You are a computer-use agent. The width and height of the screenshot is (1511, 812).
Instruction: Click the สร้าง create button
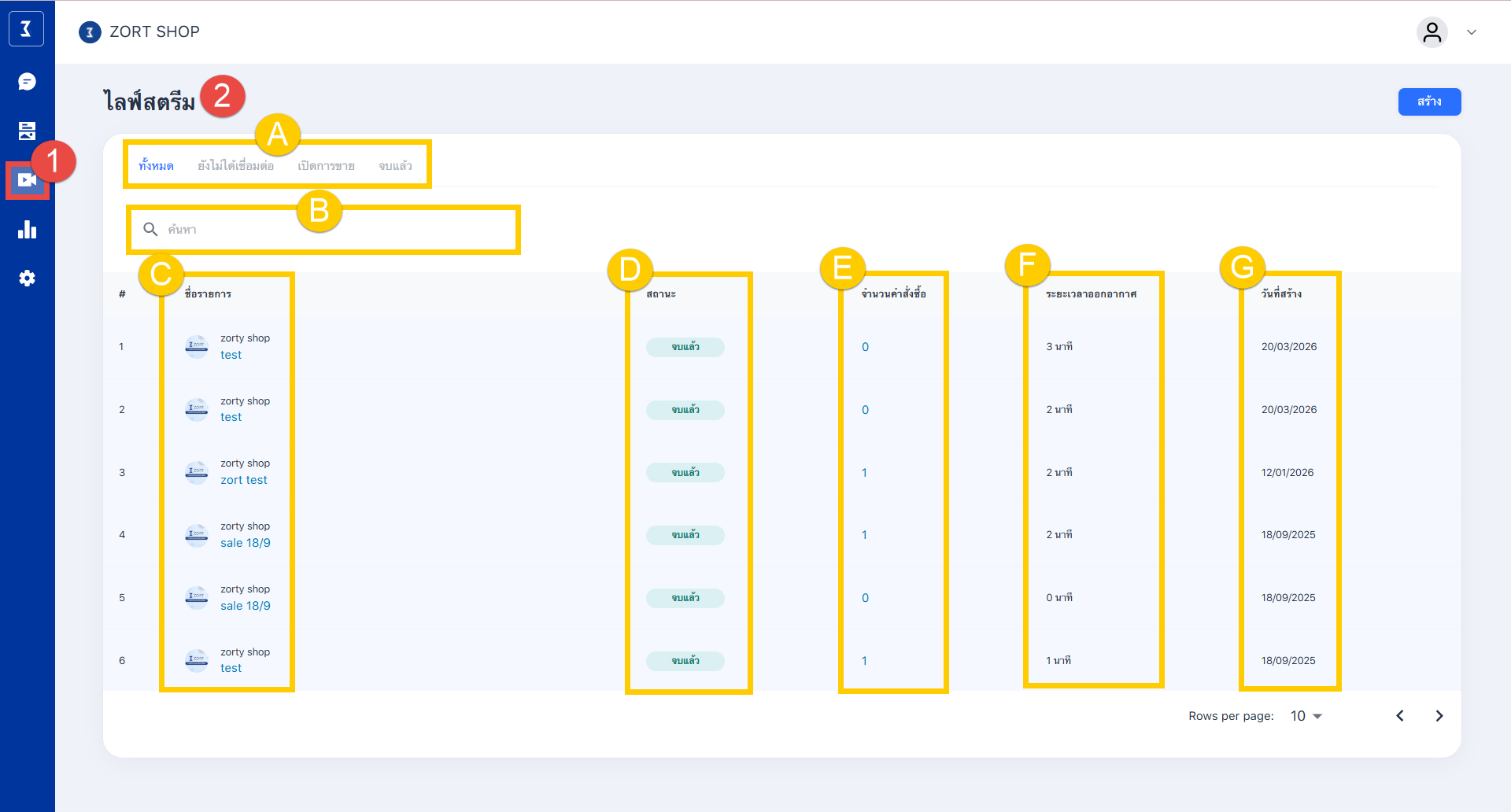pos(1428,101)
